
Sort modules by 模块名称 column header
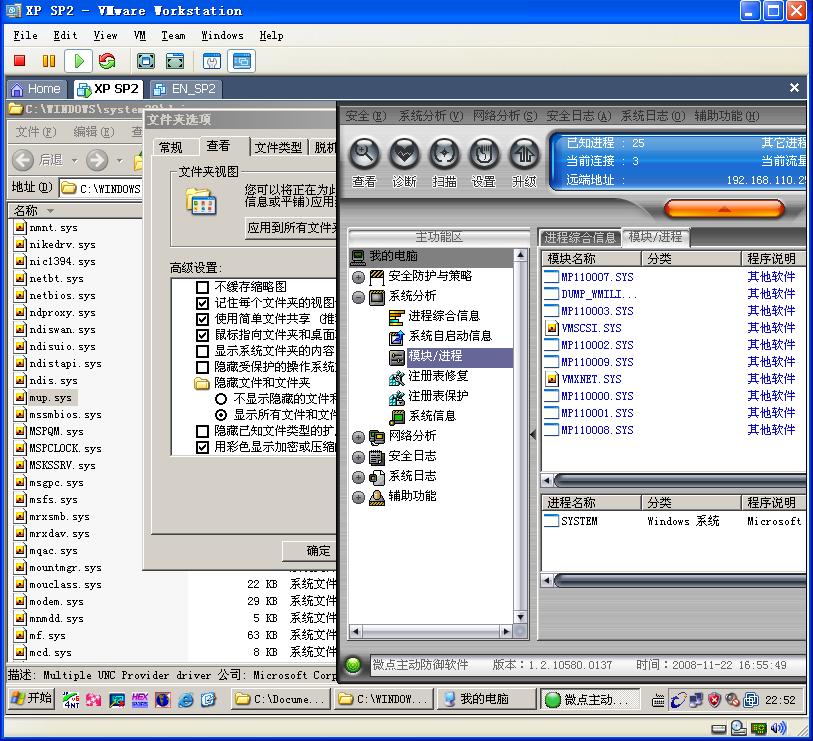(592, 259)
